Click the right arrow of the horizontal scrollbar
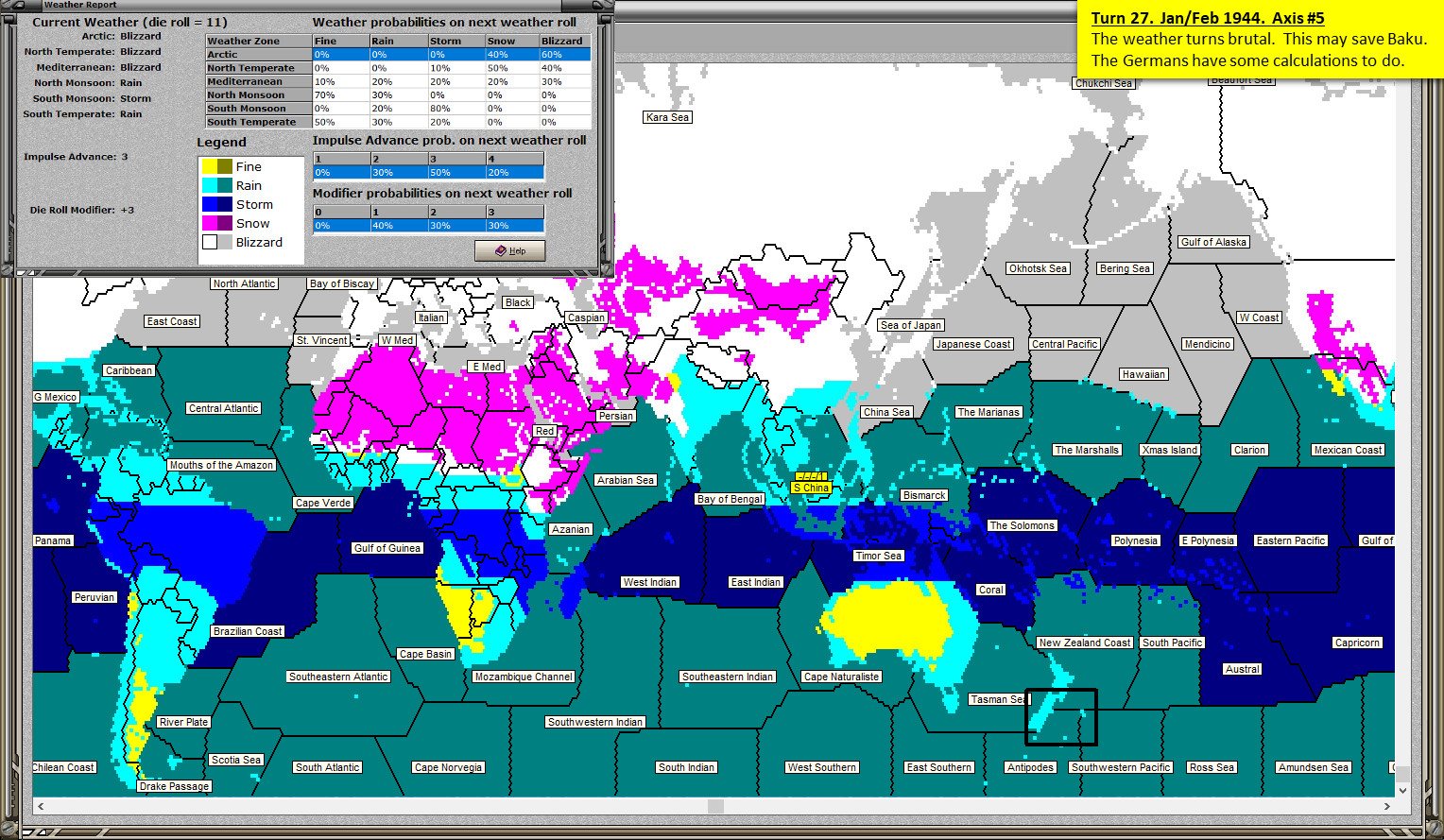The width and height of the screenshot is (1444, 840). [x=1387, y=806]
